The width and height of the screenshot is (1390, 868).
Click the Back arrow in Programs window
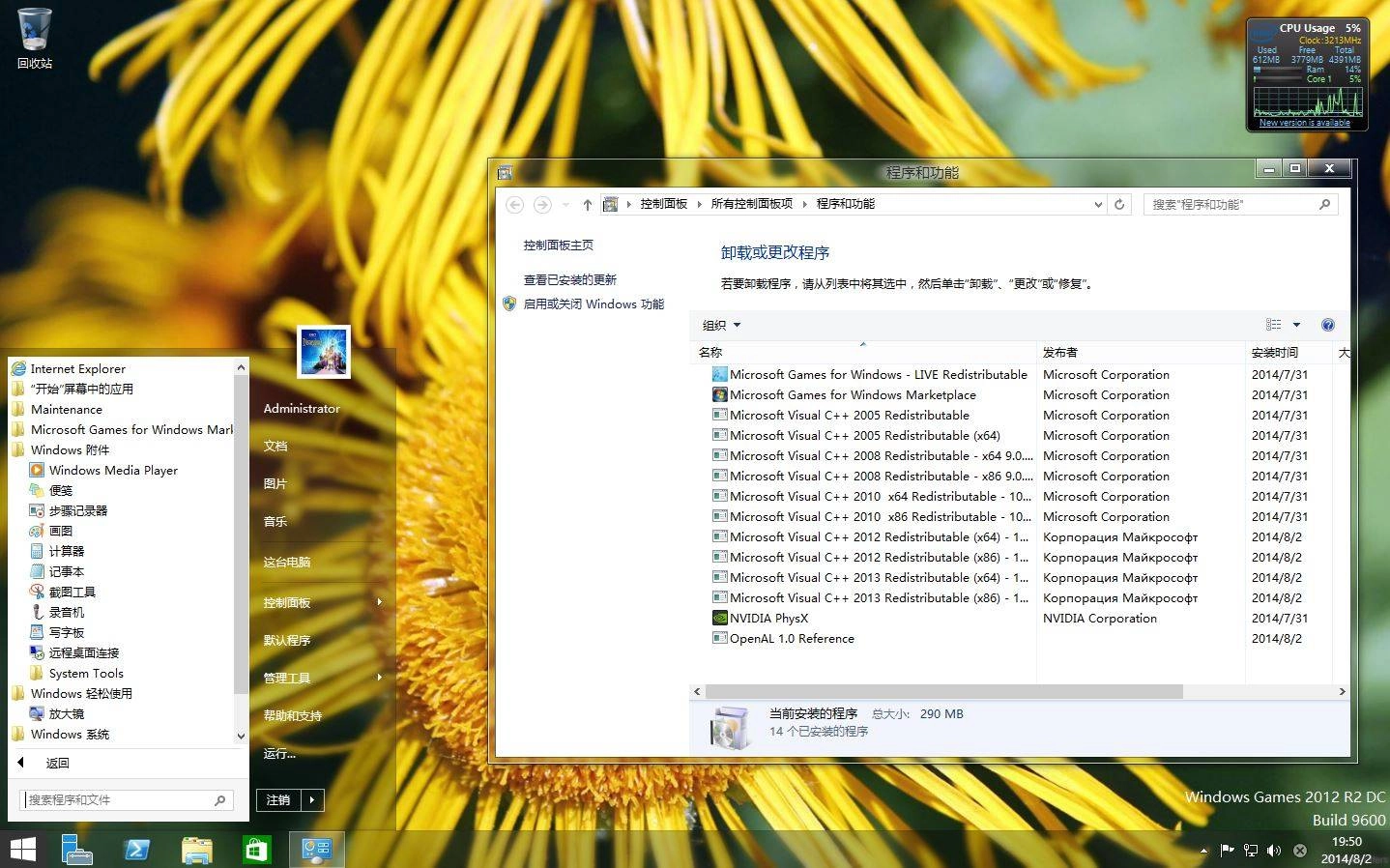pyautogui.click(x=515, y=204)
